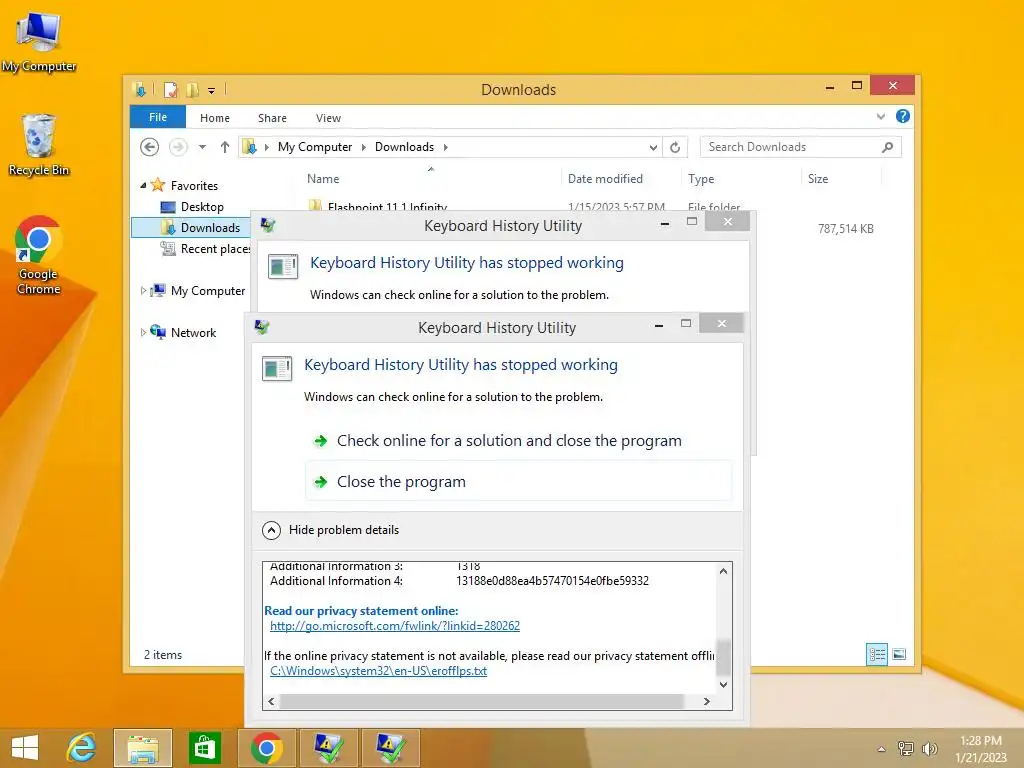Click horizontal scrollbar right arrow in details
The width and height of the screenshot is (1024, 768).
coord(707,701)
